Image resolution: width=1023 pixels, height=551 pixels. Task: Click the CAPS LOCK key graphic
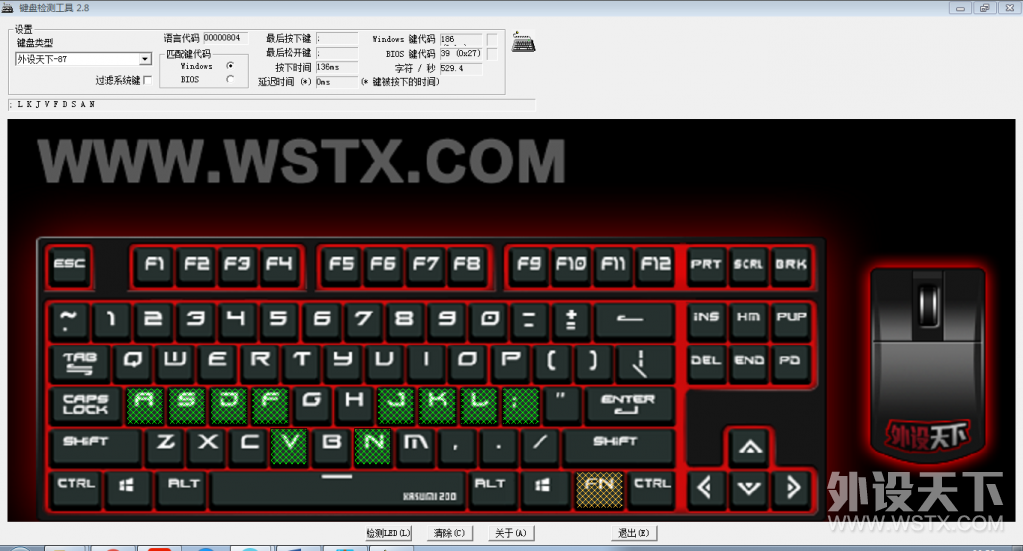click(x=85, y=405)
